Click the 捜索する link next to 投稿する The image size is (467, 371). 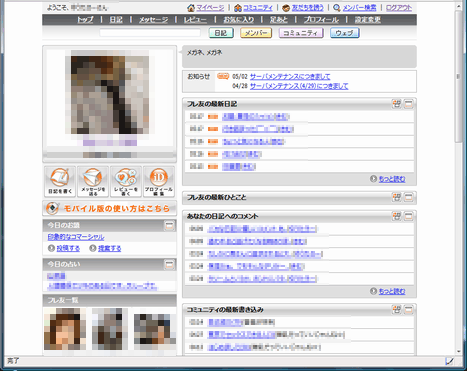[x=110, y=248]
